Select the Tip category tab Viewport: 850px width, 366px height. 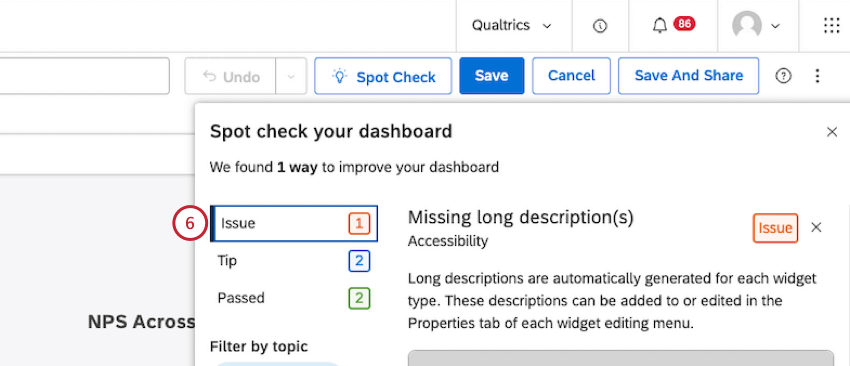[294, 261]
